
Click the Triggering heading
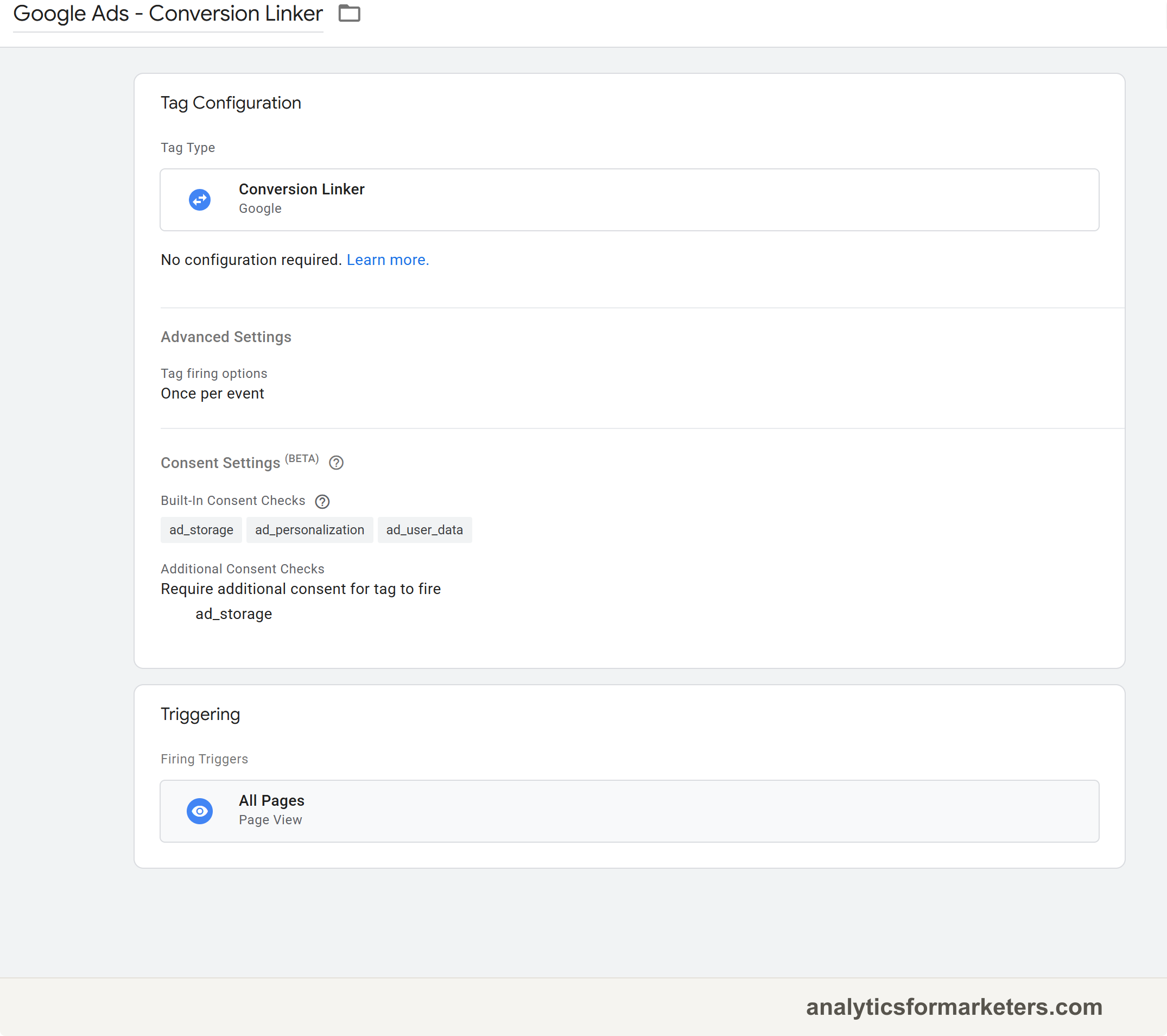[x=200, y=715]
